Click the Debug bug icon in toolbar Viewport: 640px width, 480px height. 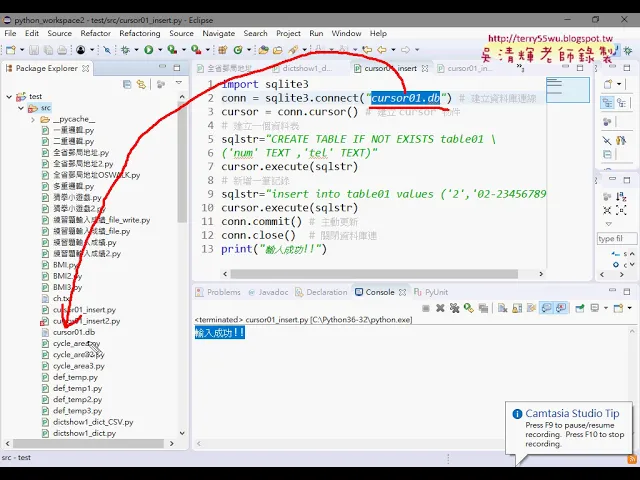click(x=125, y=50)
